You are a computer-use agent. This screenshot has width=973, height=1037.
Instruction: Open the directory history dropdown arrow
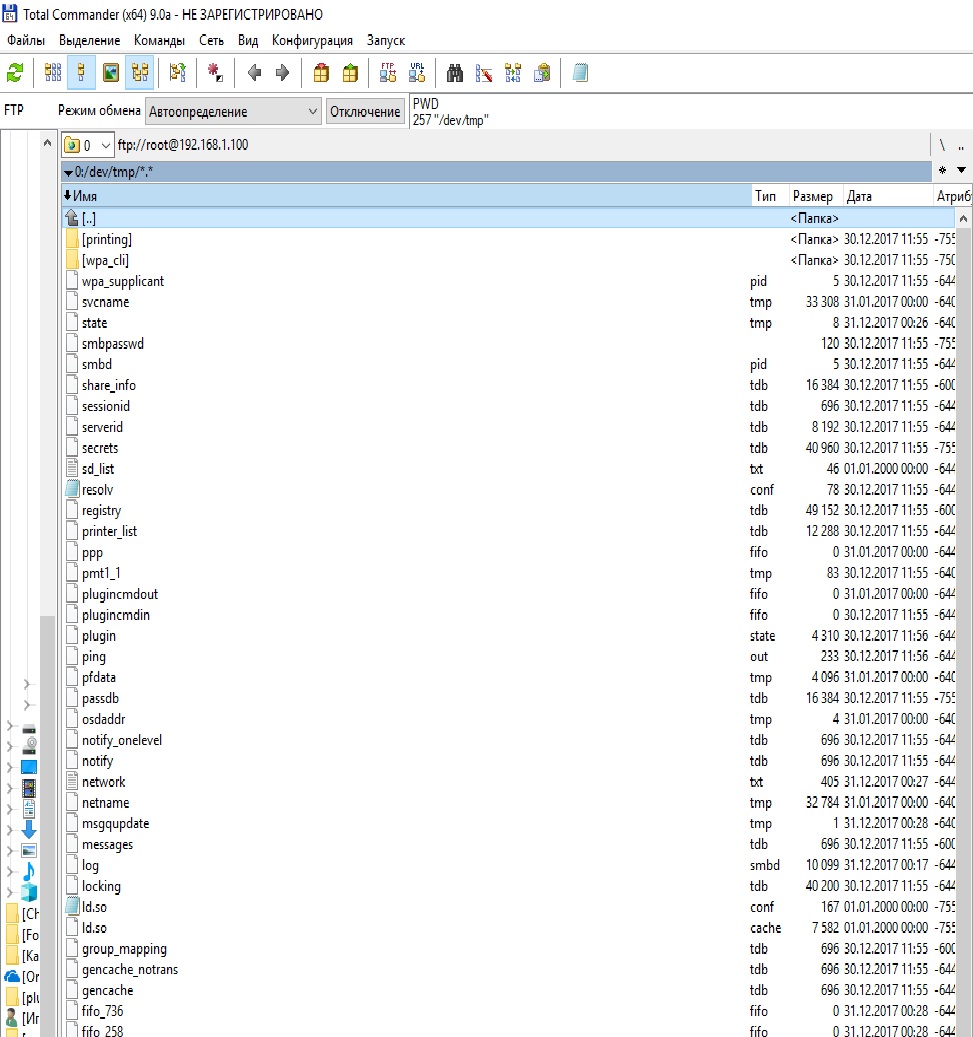point(961,171)
